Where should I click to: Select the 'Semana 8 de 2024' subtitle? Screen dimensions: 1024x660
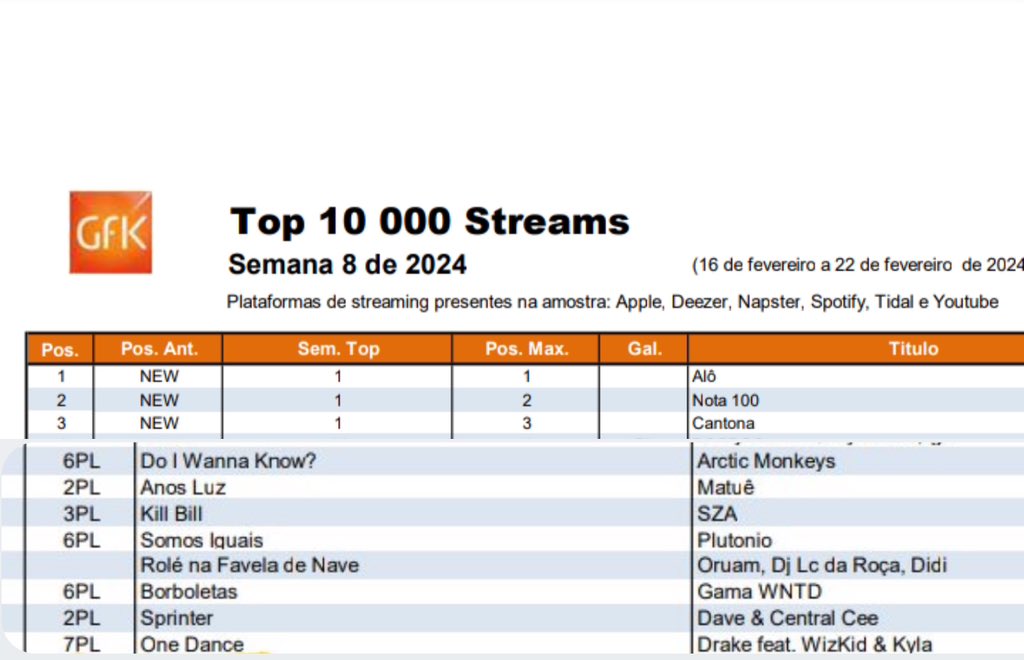[347, 265]
